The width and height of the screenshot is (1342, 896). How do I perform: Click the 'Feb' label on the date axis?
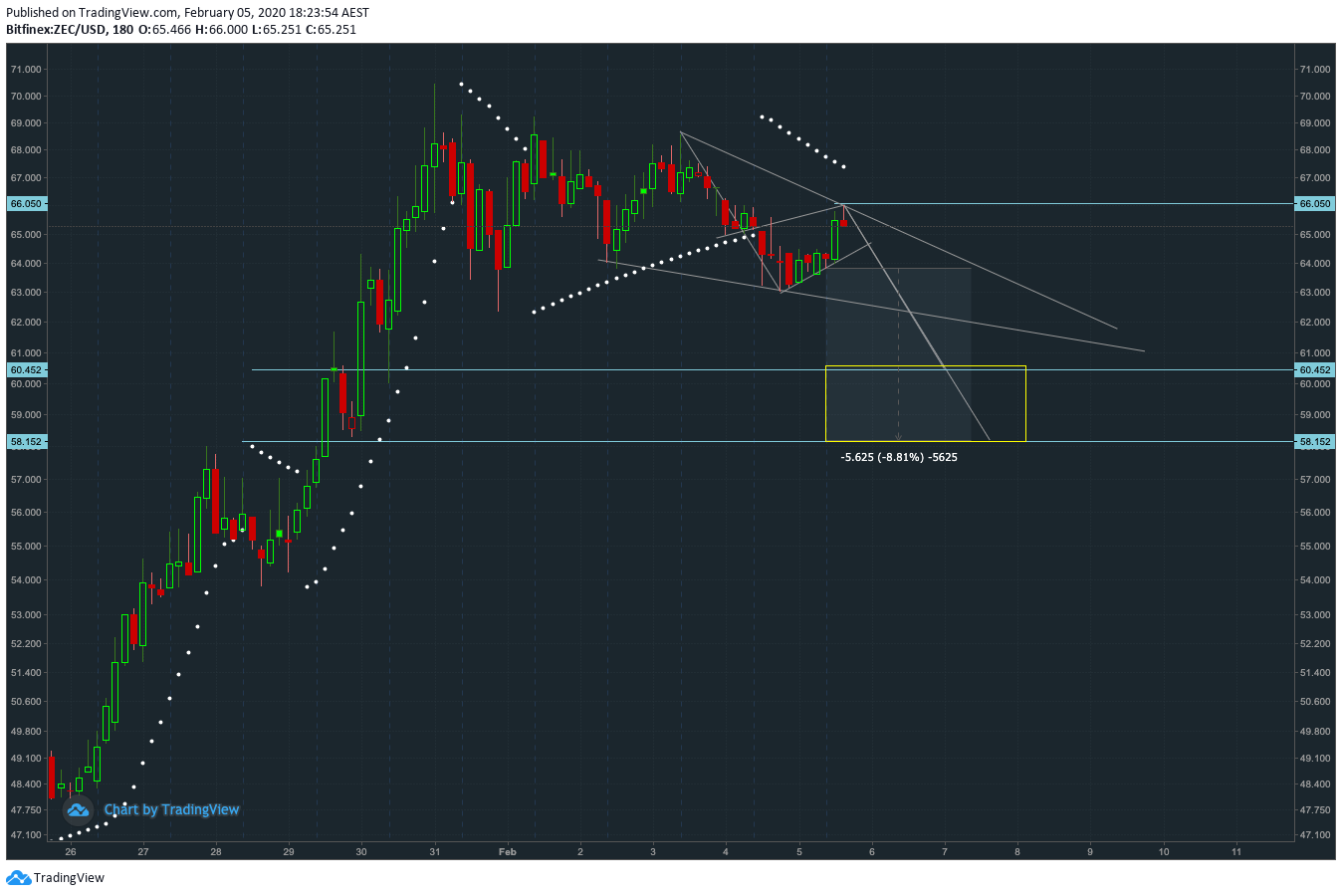tap(508, 851)
